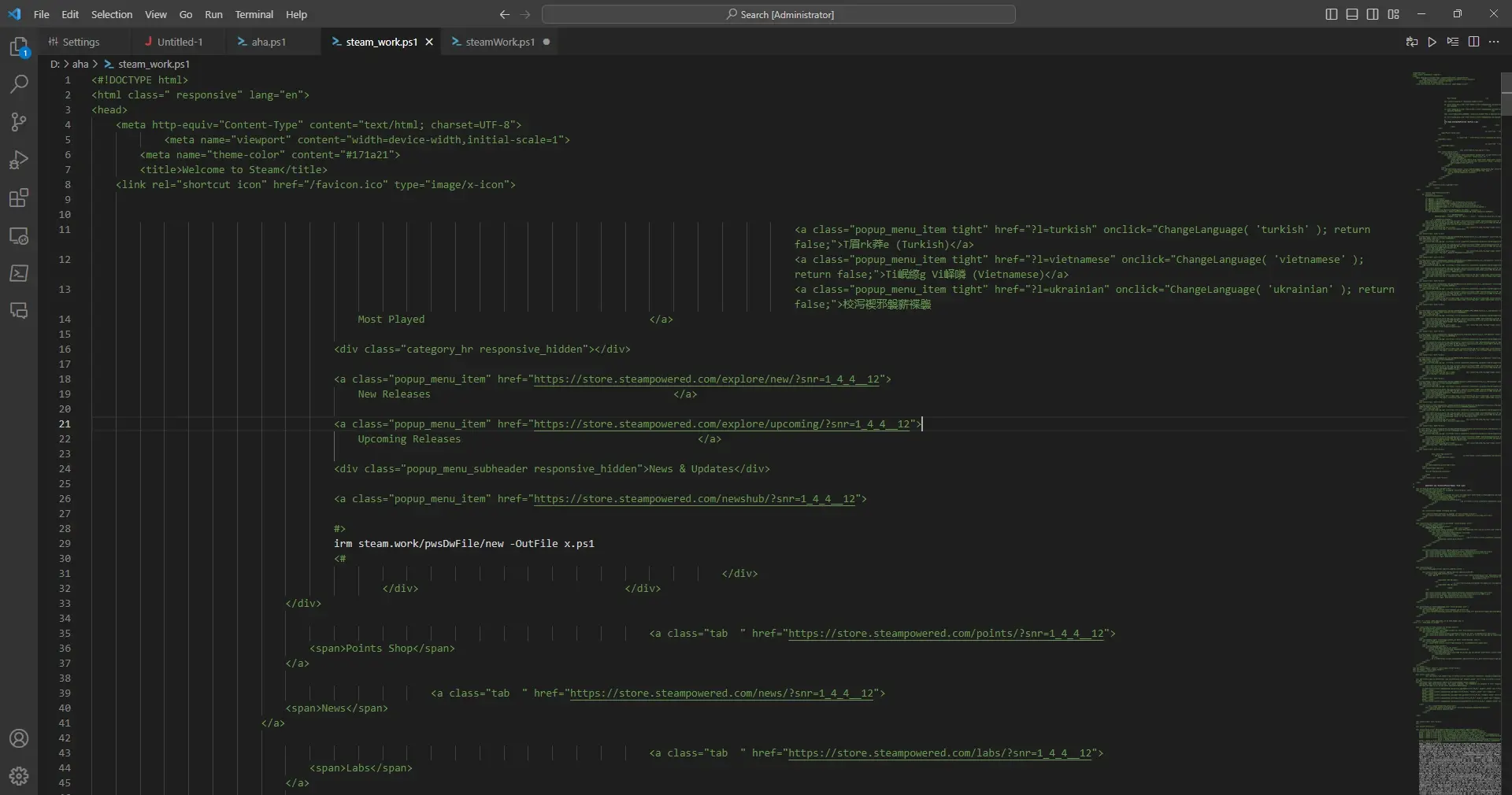Open the Extensions view

[x=19, y=198]
